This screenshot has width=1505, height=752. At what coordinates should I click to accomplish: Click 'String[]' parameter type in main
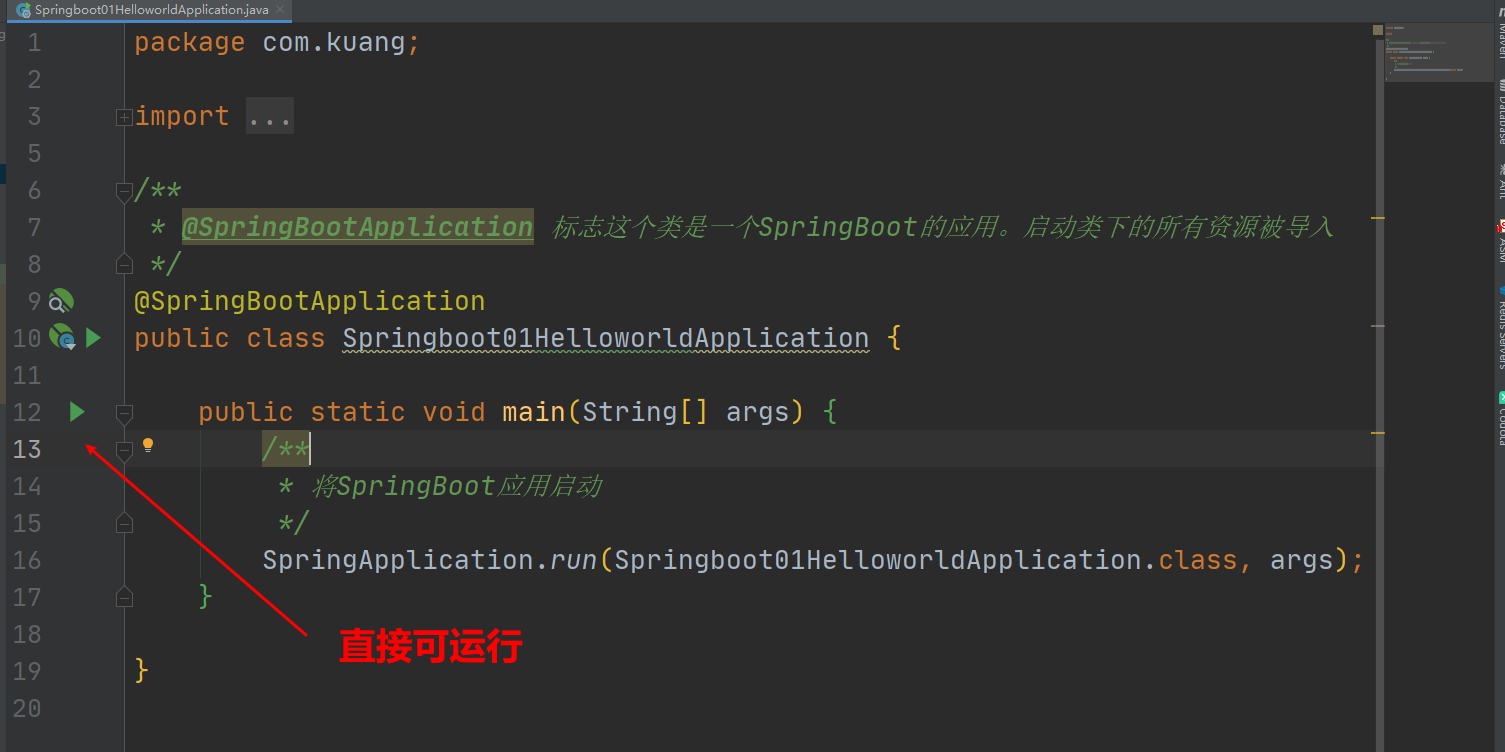[645, 412]
